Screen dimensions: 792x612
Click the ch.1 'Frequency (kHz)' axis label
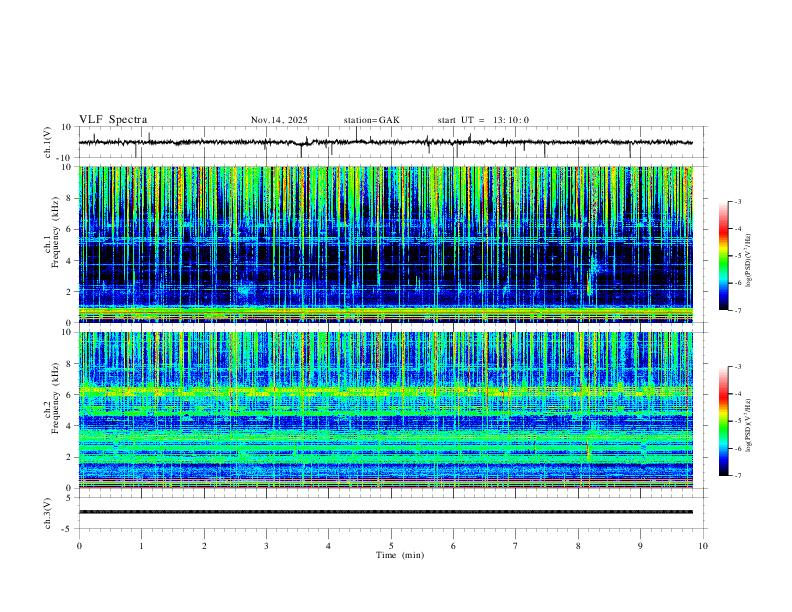click(x=55, y=233)
